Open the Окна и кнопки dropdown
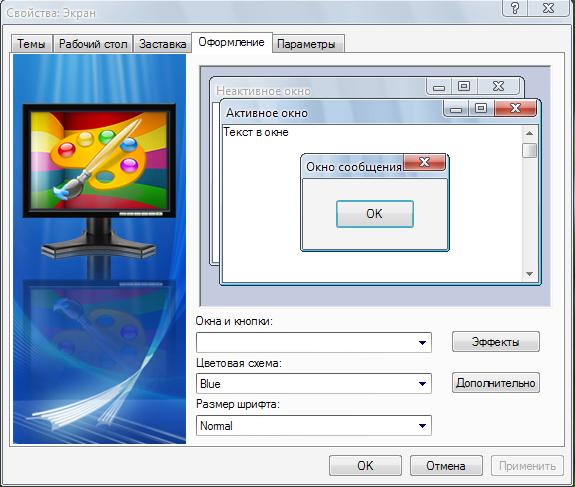This screenshot has width=575, height=487. click(x=314, y=343)
